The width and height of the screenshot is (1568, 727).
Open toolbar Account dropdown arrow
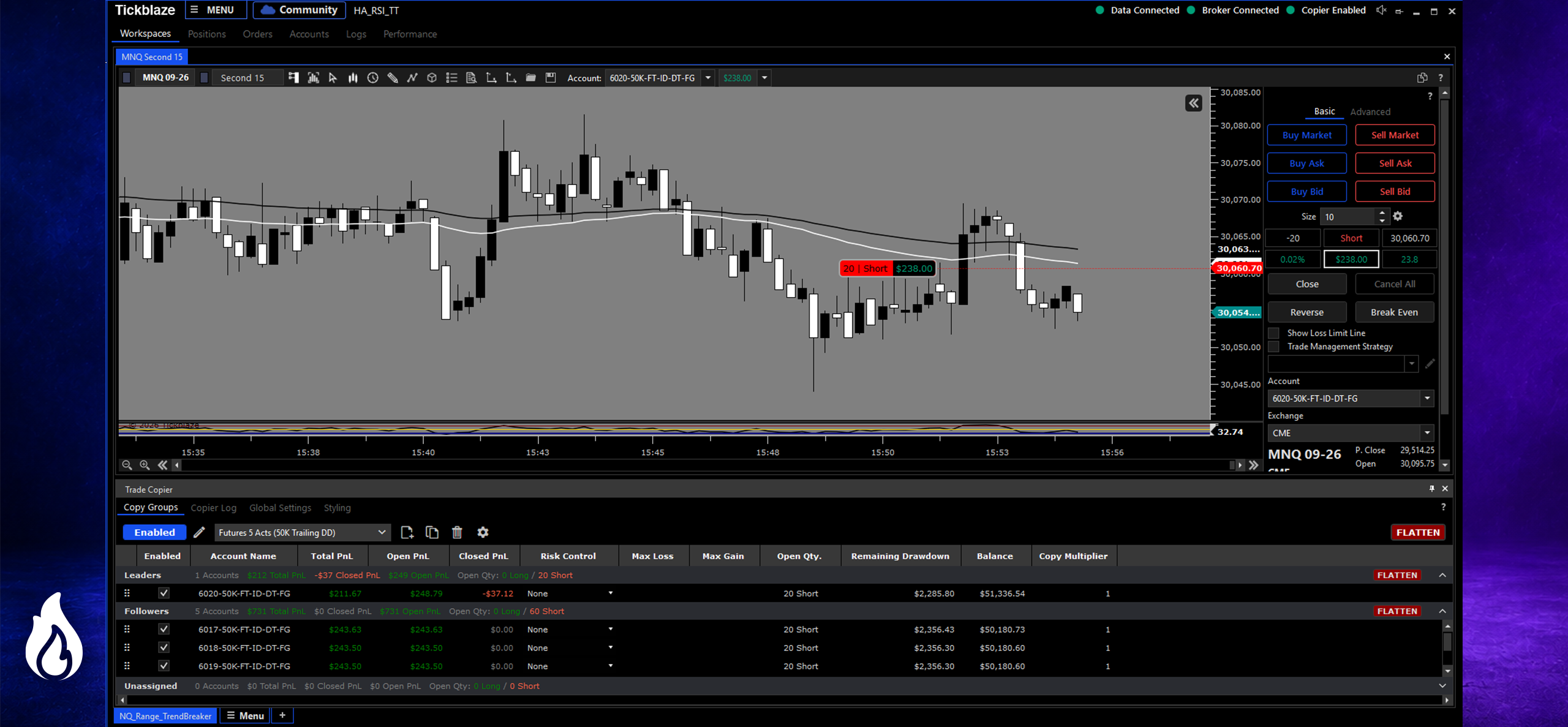pyautogui.click(x=708, y=78)
